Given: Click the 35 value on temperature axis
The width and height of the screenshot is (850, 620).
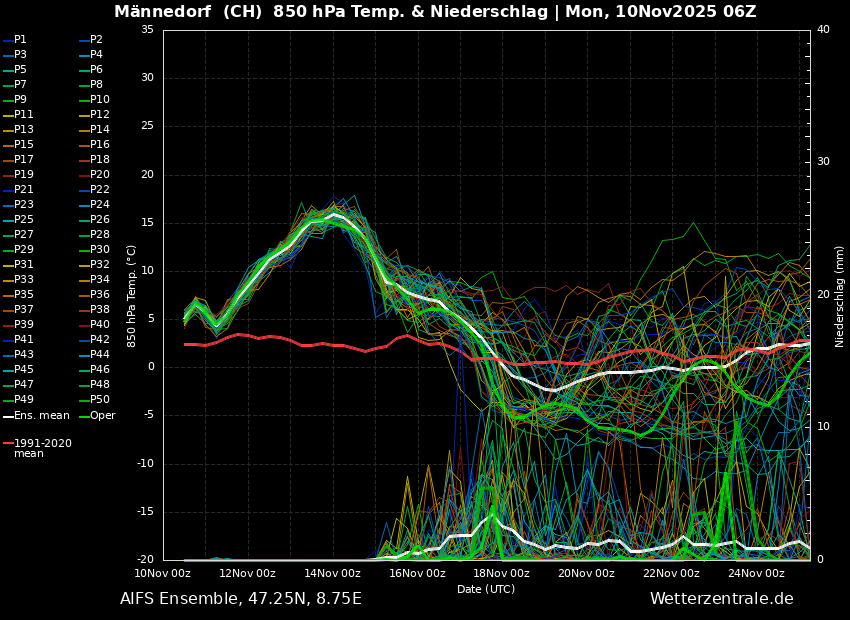Looking at the screenshot, I should pyautogui.click(x=147, y=30).
